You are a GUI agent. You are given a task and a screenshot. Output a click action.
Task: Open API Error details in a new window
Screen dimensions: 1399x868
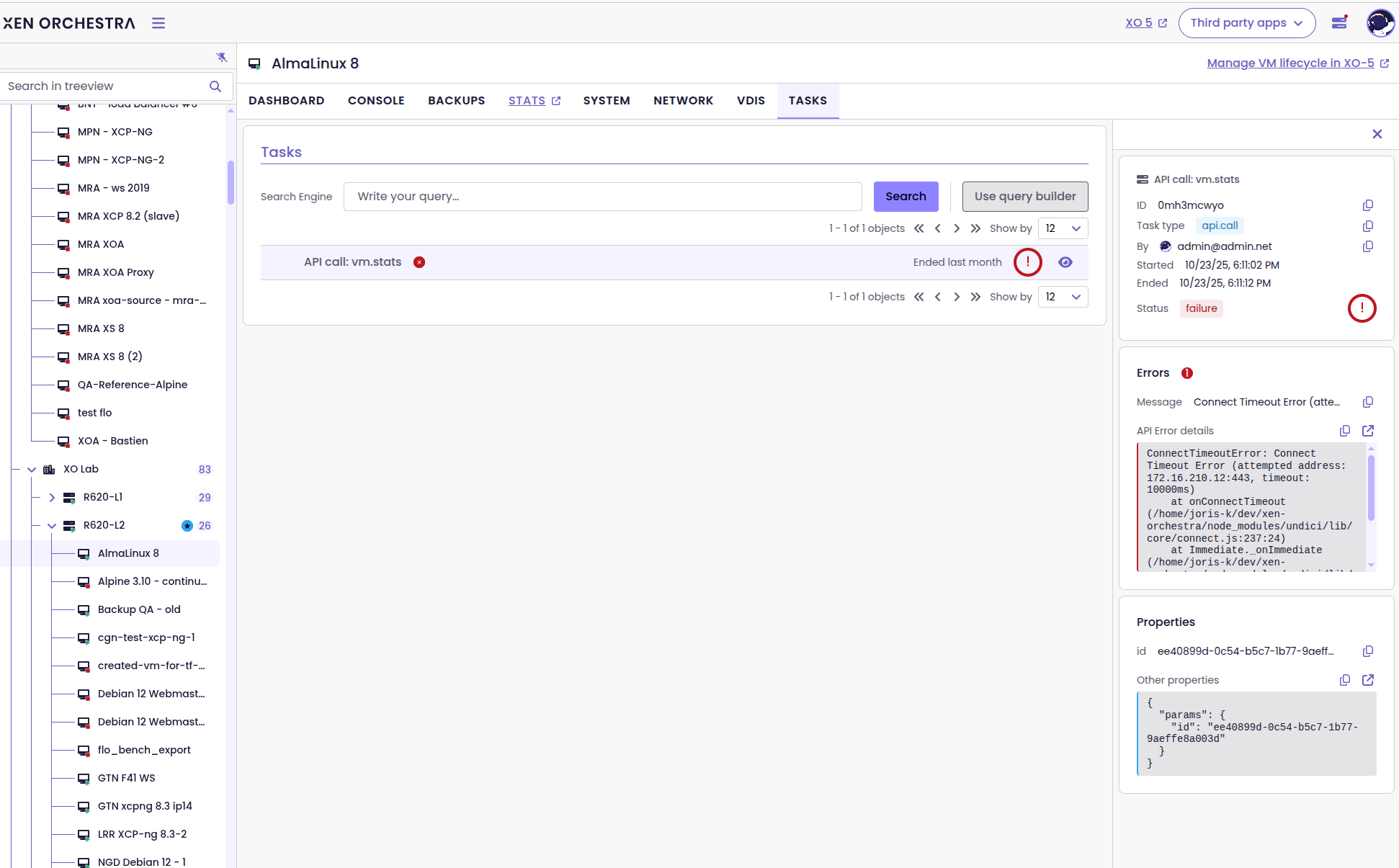tap(1367, 431)
